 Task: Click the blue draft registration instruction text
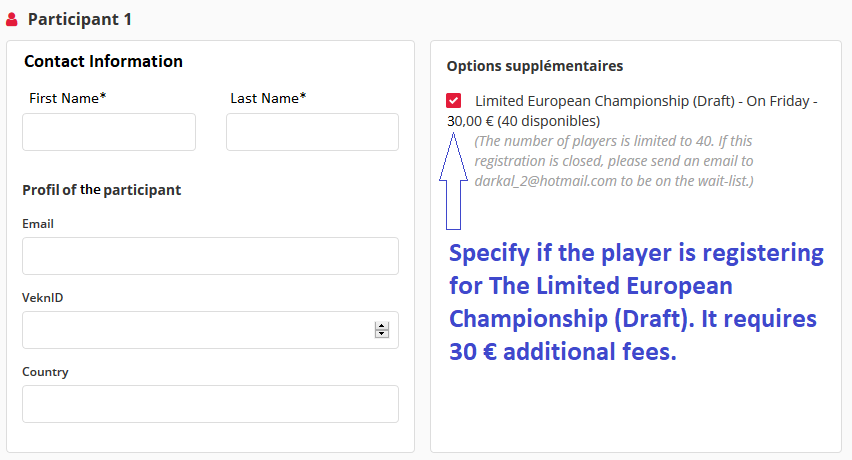(636, 303)
